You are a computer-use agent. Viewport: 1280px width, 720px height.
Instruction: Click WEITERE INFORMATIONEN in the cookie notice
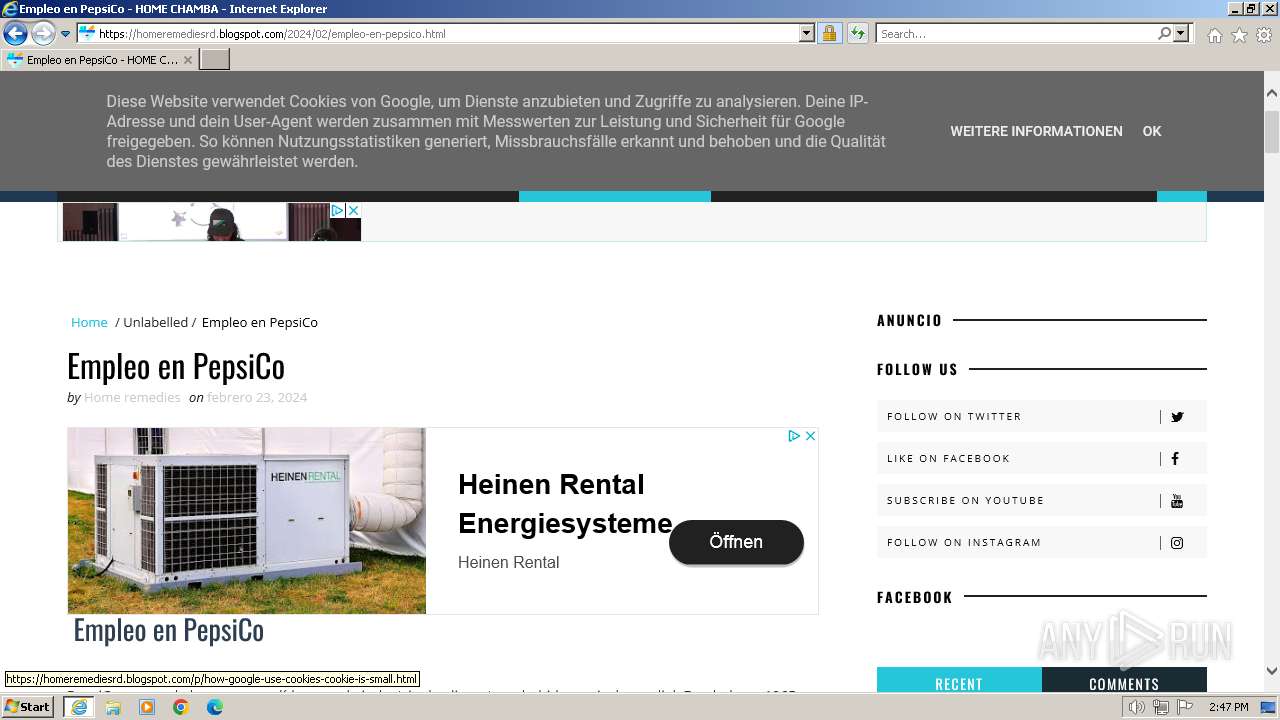1036,131
